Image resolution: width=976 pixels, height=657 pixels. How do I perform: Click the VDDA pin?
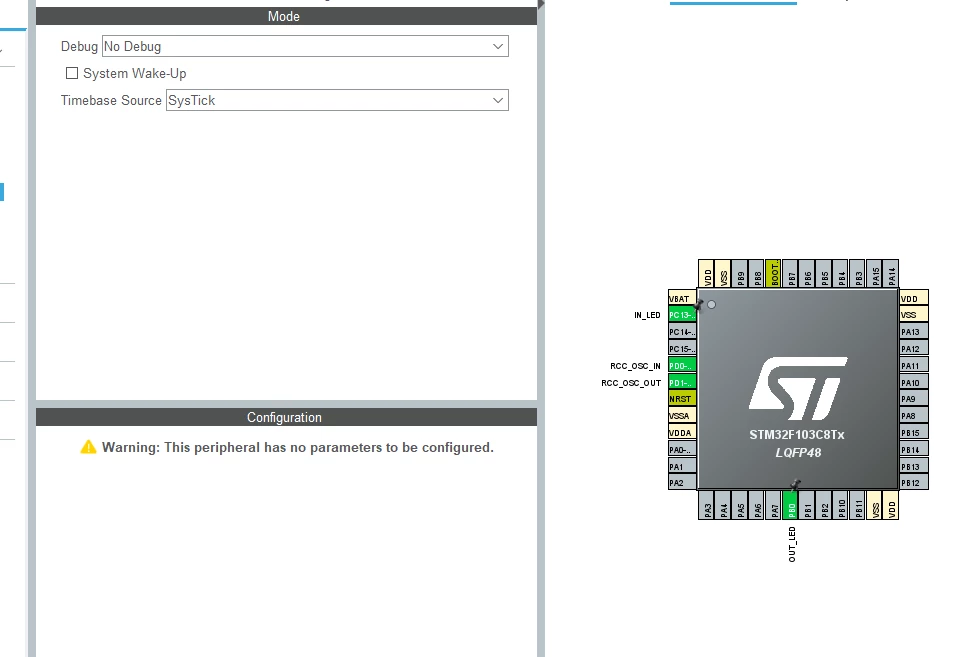tap(682, 432)
